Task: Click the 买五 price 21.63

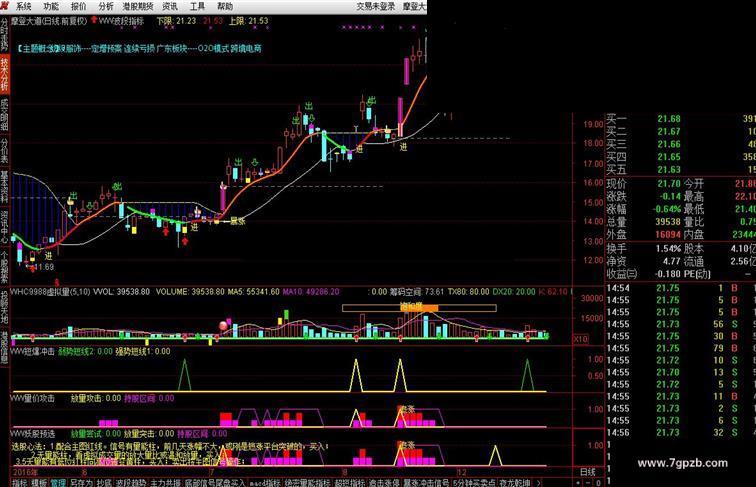Action: coord(669,169)
